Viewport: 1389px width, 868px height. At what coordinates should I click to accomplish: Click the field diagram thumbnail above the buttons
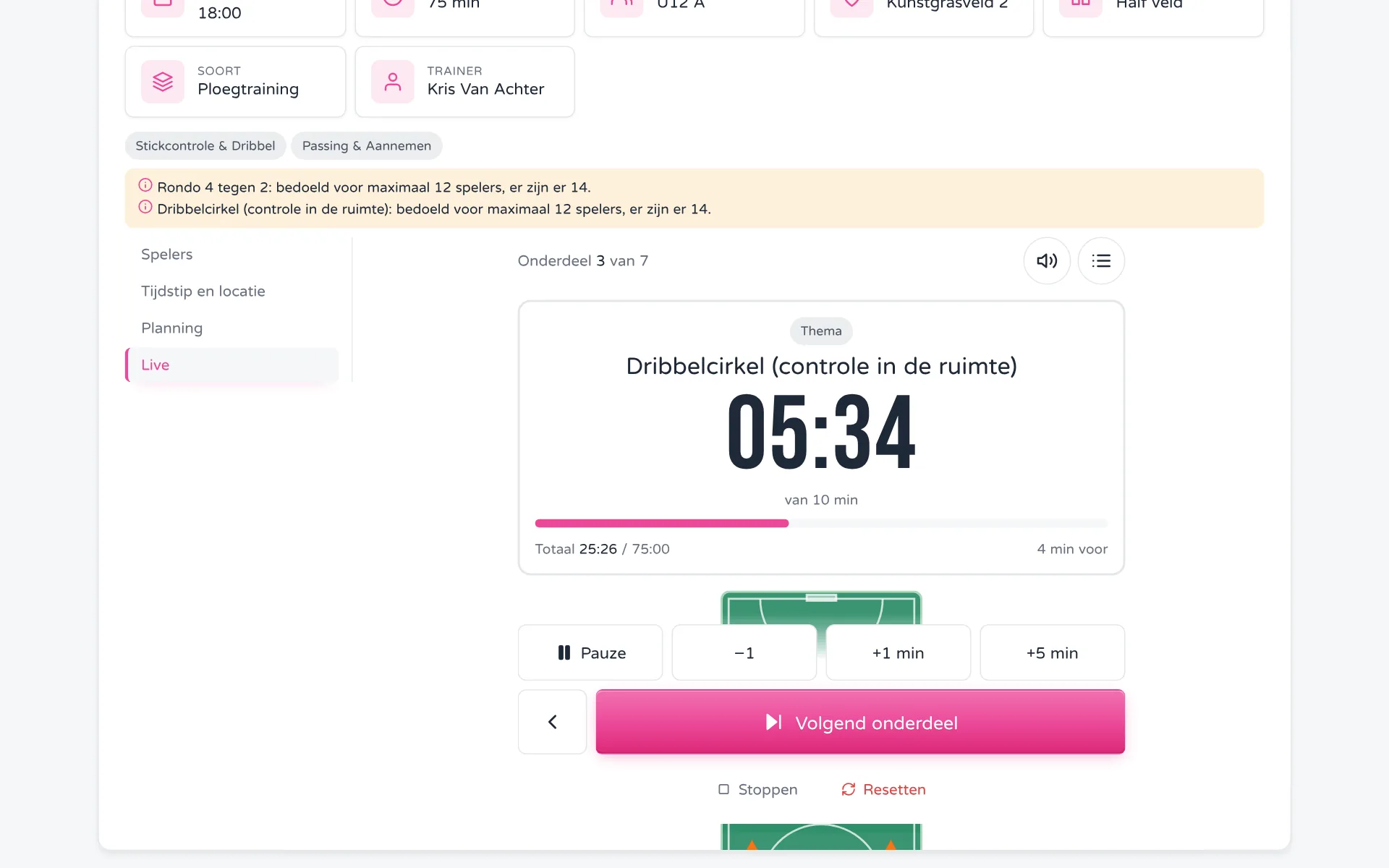[x=821, y=608]
